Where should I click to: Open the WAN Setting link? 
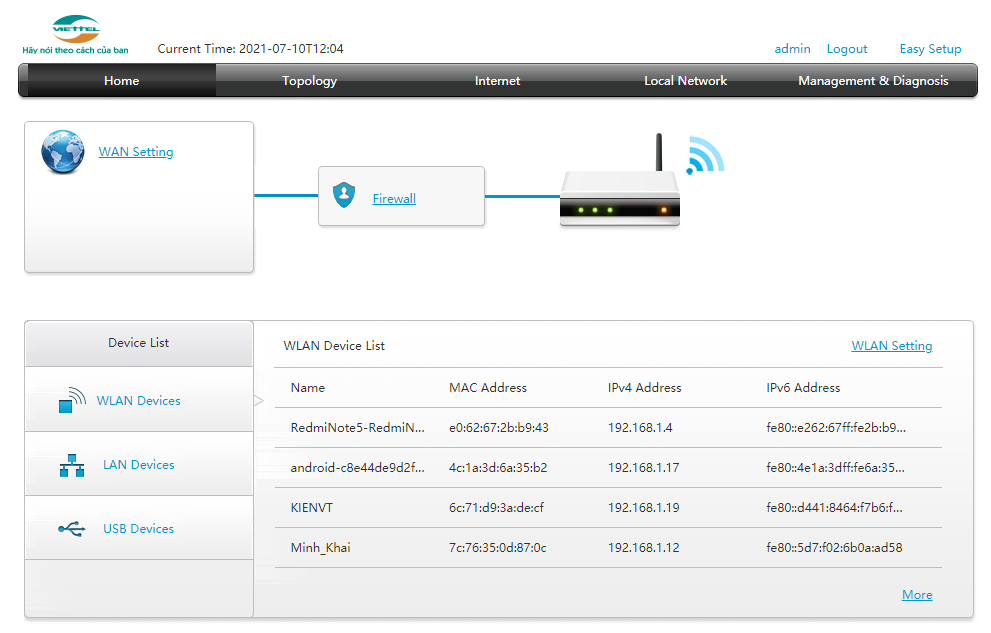coord(136,152)
